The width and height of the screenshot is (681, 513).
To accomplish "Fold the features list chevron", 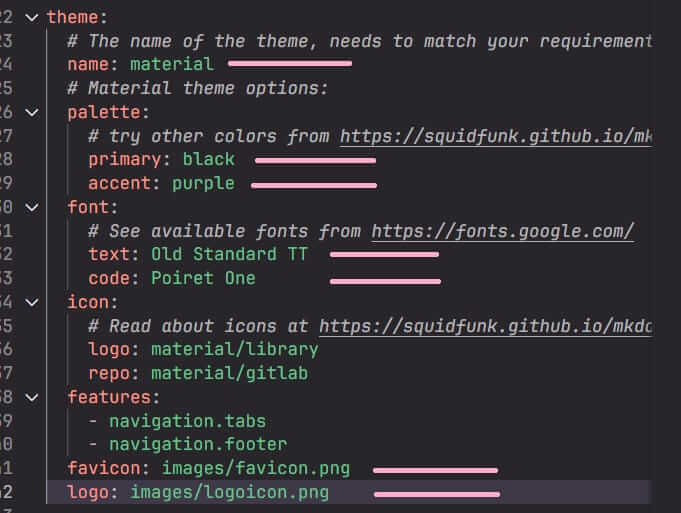I will pos(31,397).
